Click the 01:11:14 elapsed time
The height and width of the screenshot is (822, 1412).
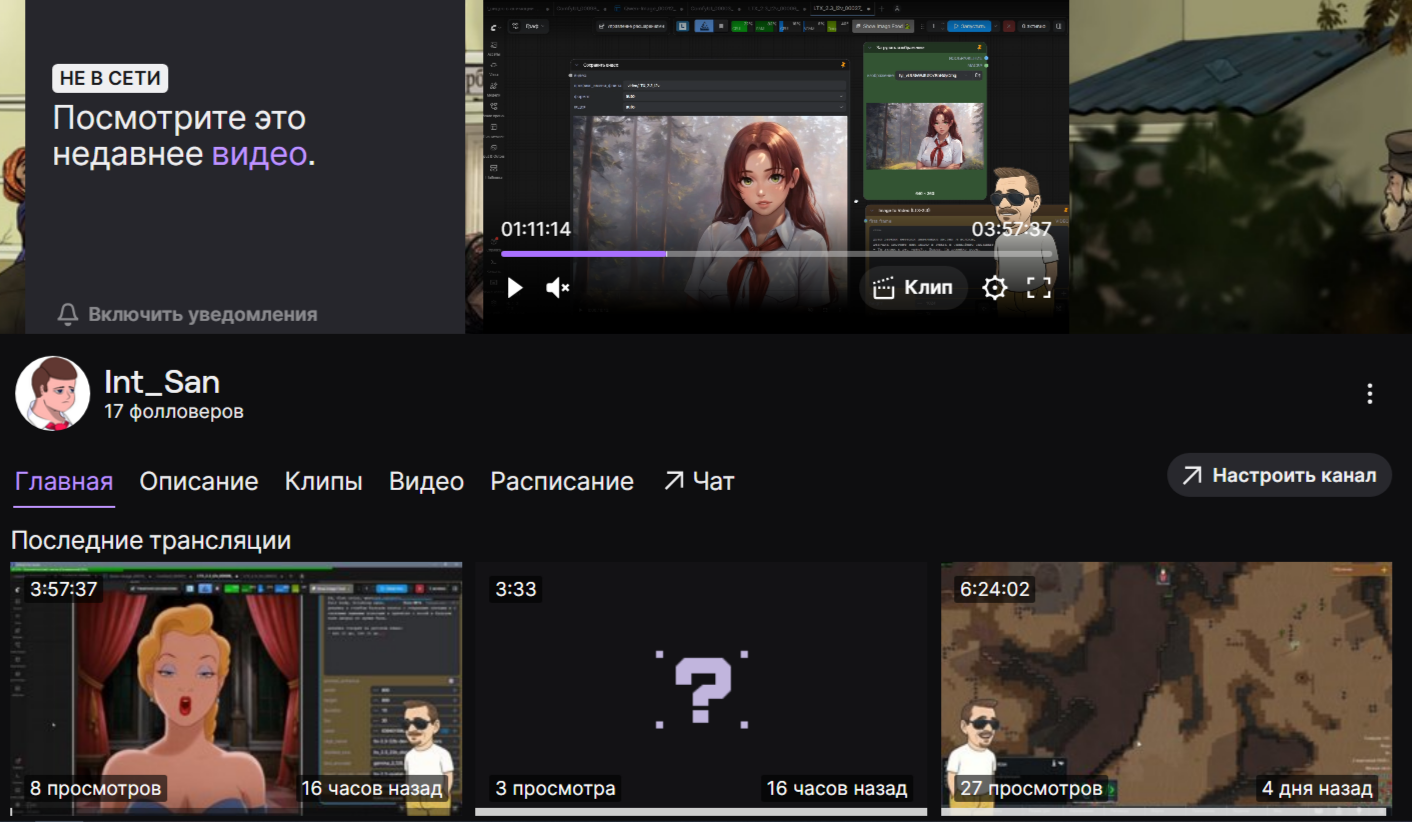536,229
